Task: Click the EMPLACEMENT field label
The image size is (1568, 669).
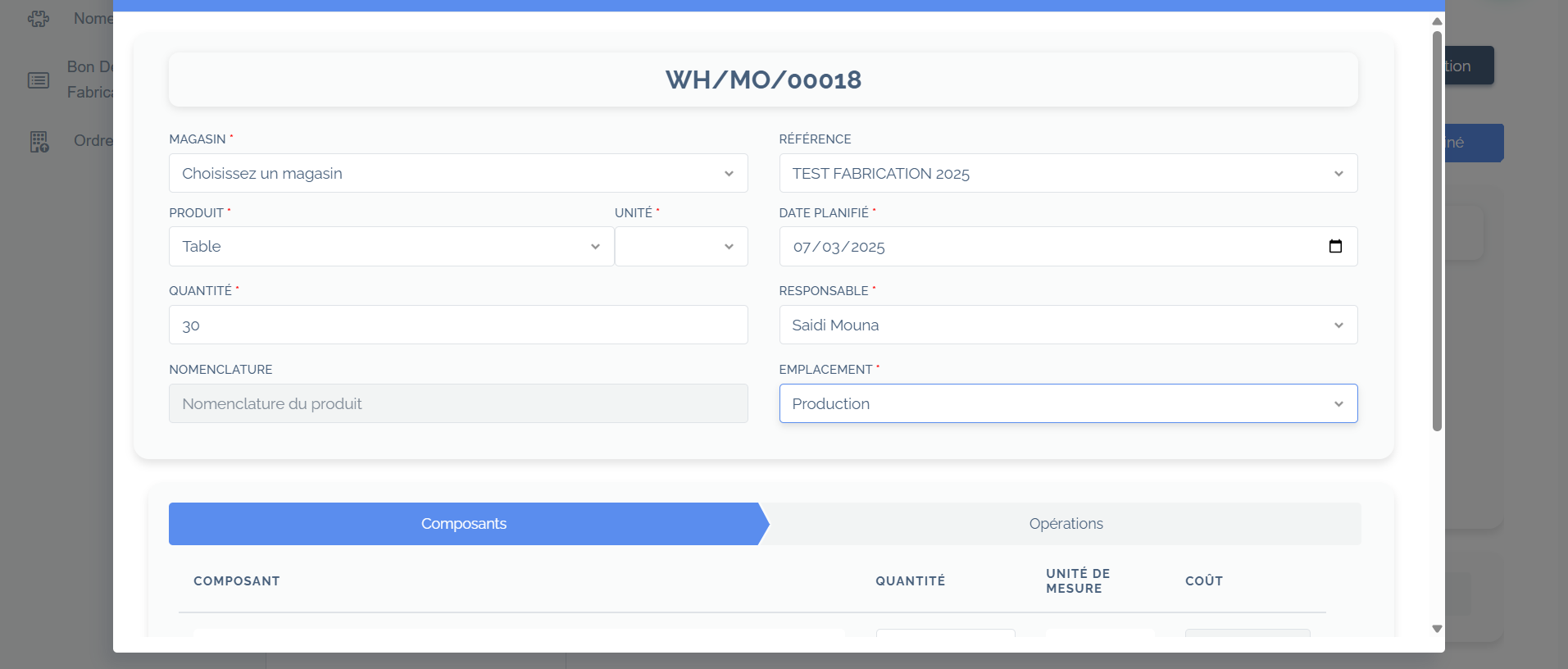Action: click(x=825, y=370)
